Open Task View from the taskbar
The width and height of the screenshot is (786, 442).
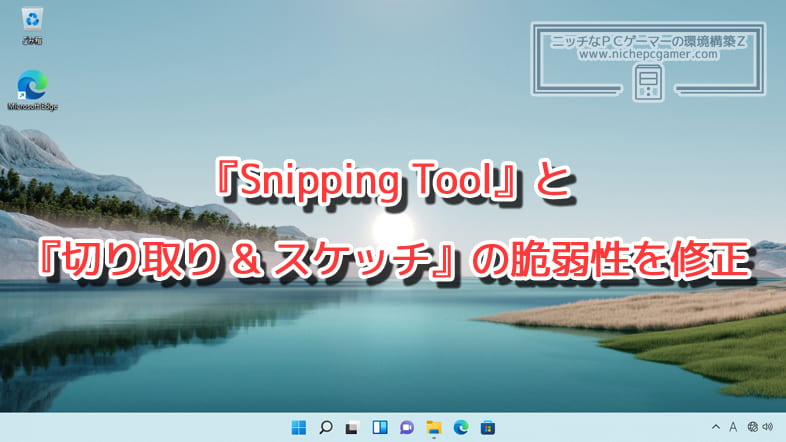[x=352, y=427]
